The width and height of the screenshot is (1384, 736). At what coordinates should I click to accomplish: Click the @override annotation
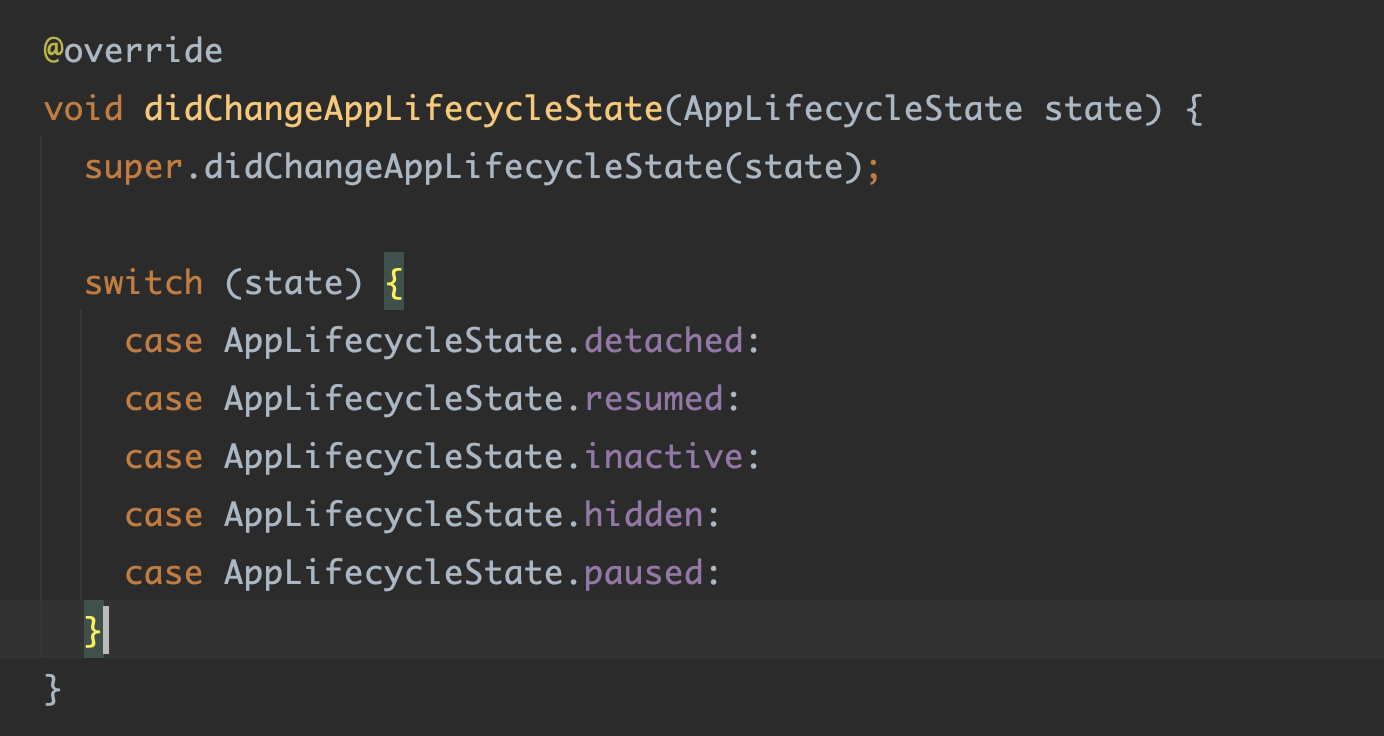click(x=133, y=50)
